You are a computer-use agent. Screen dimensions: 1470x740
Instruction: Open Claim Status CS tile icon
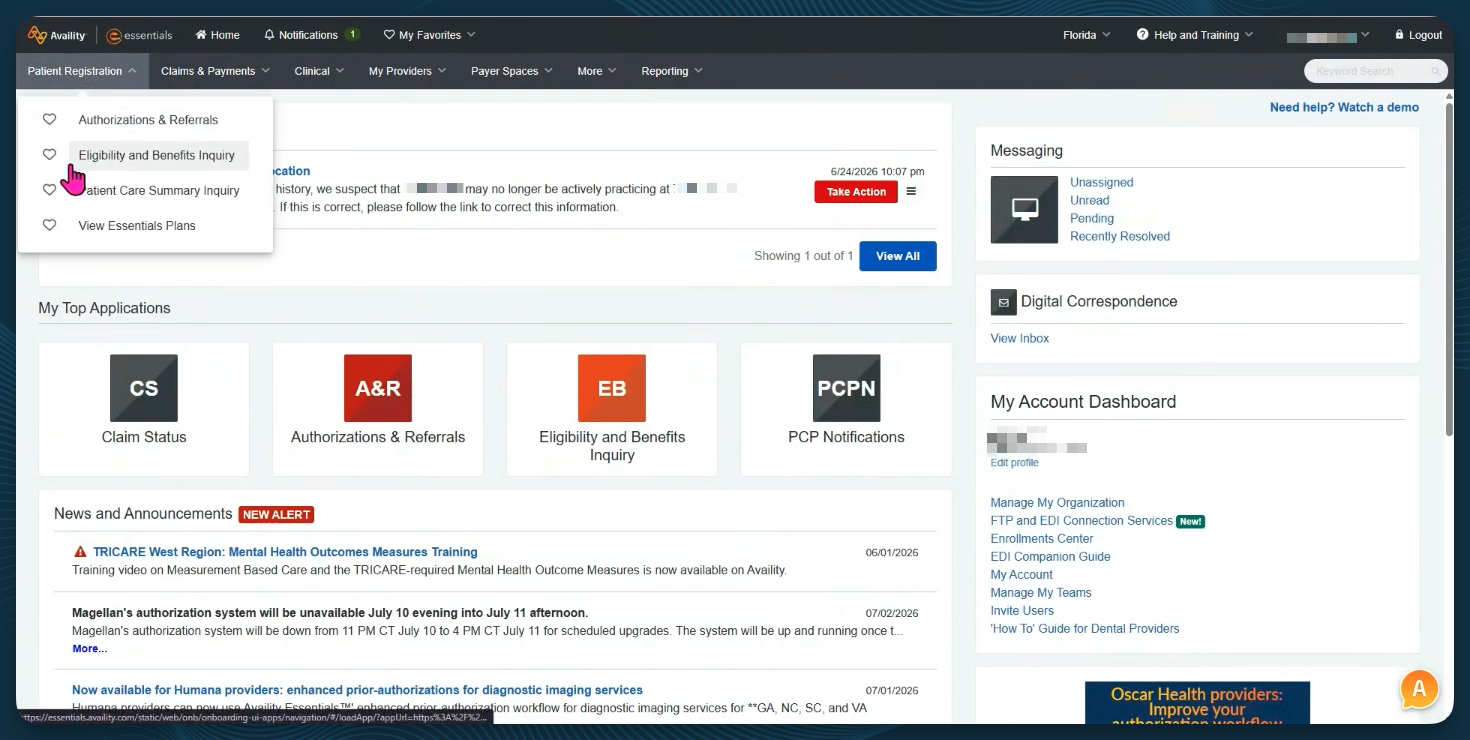(x=144, y=388)
